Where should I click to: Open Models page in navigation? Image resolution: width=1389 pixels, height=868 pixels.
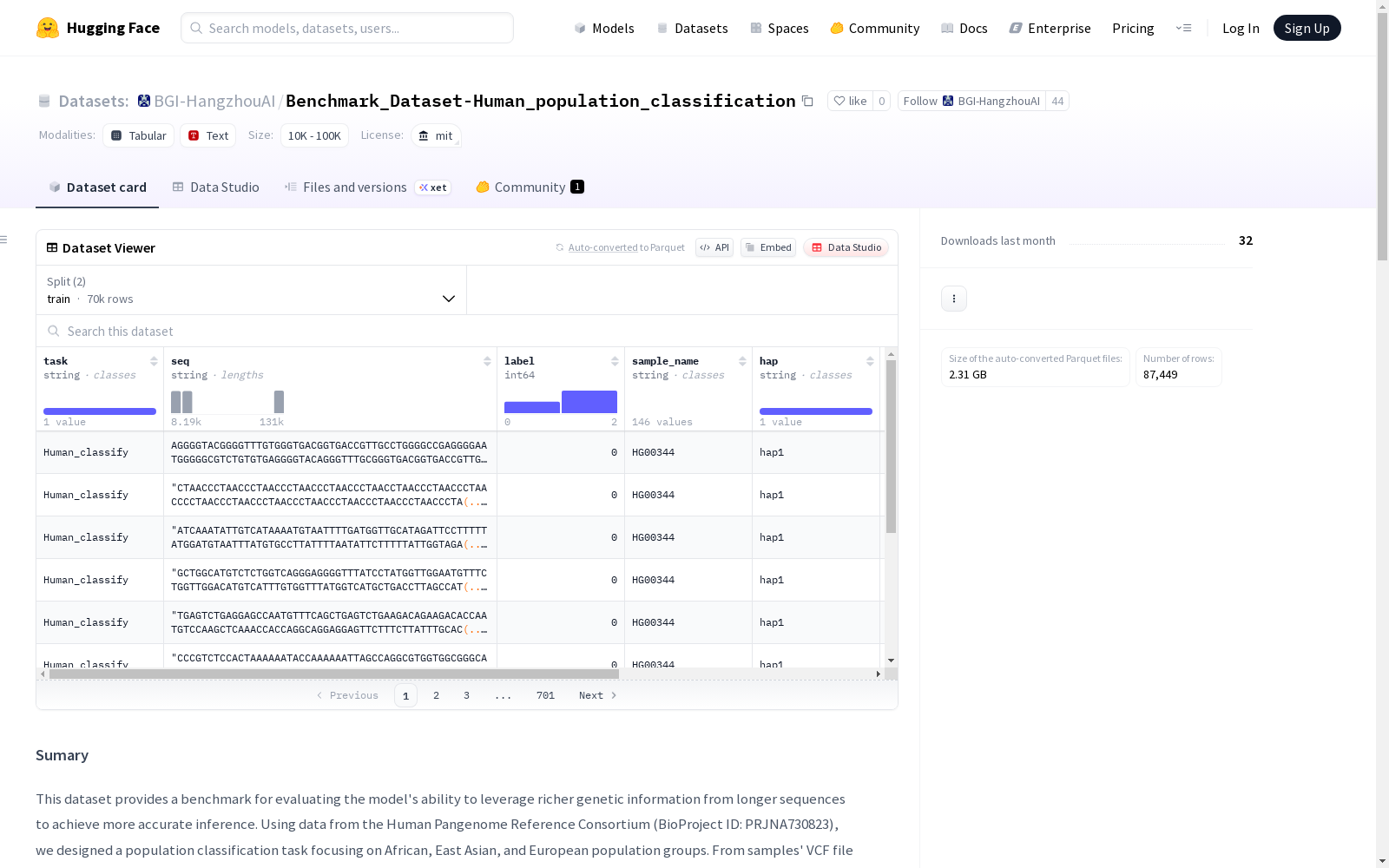pyautogui.click(x=604, y=28)
